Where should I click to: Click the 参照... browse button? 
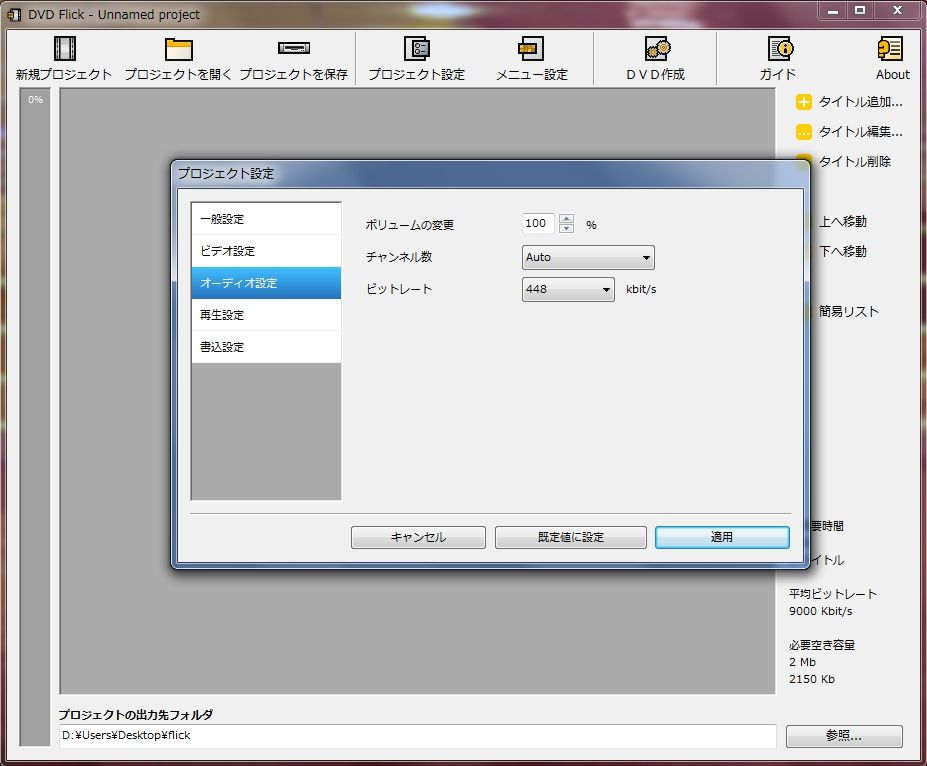844,736
